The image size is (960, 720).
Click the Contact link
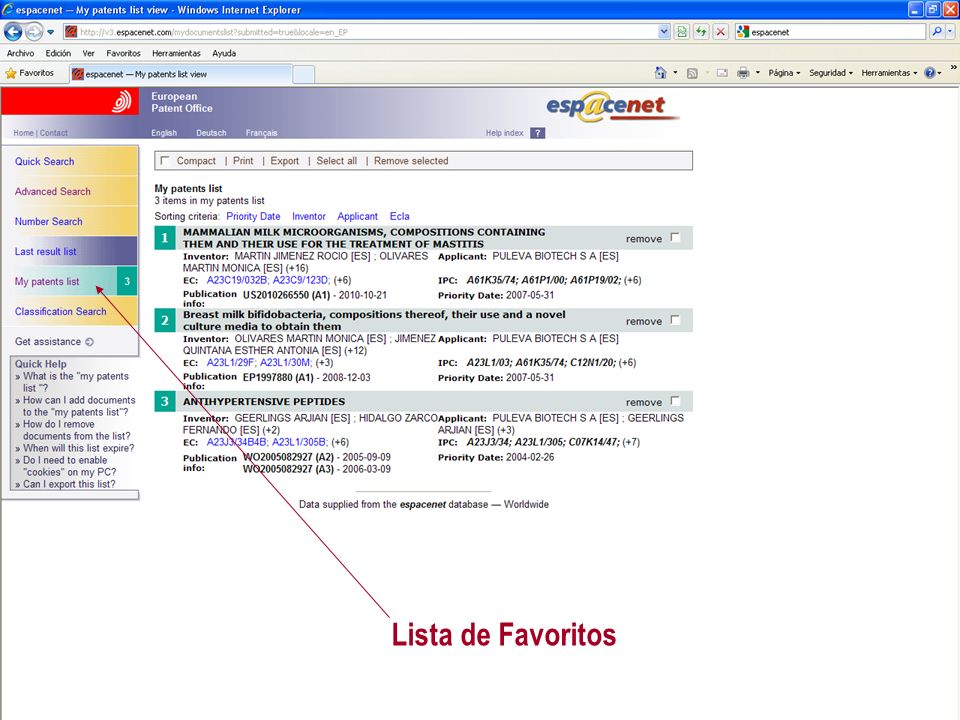pos(54,133)
